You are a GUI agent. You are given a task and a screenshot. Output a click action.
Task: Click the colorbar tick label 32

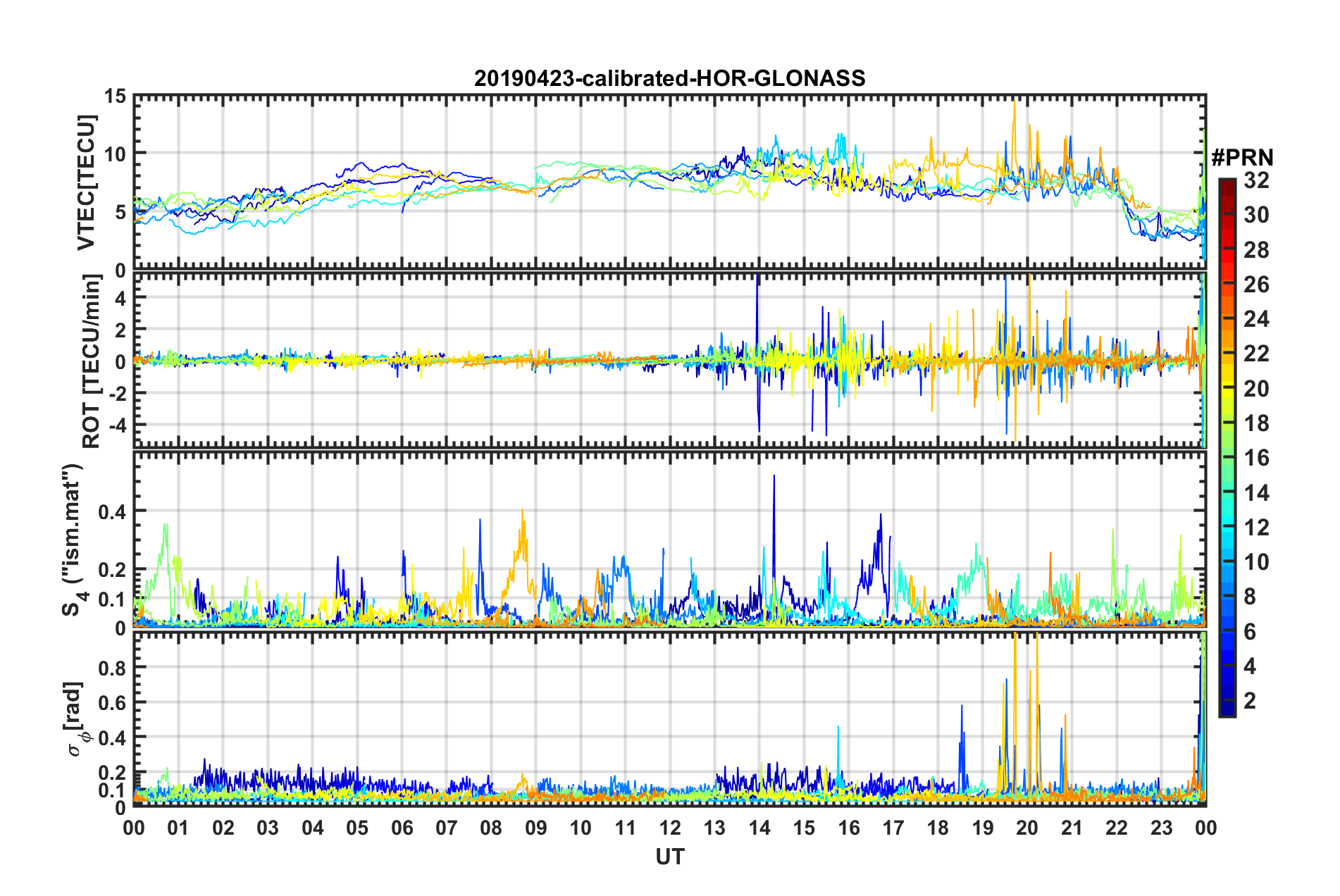point(1256,180)
